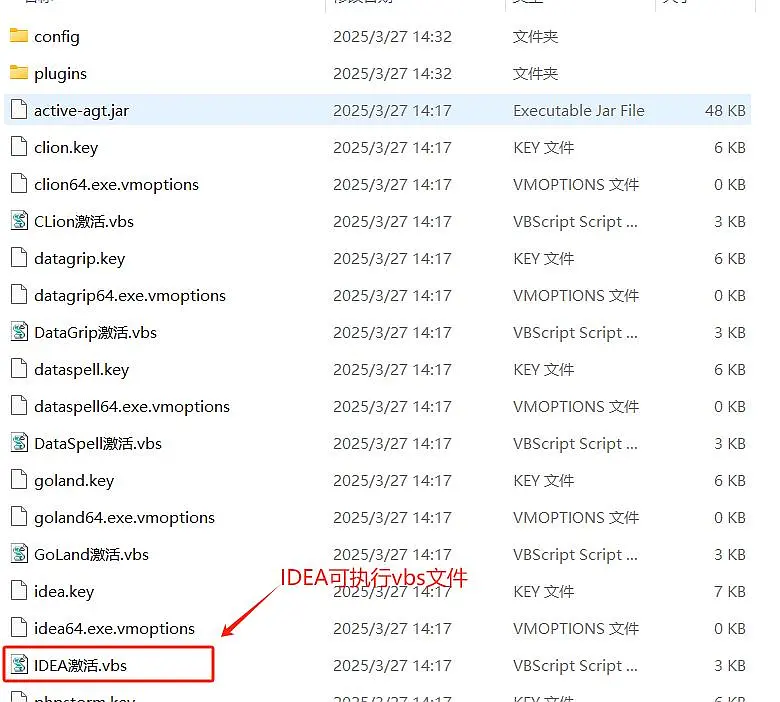
Task: Click KEY 文件 type of dataspell.key
Action: [544, 370]
